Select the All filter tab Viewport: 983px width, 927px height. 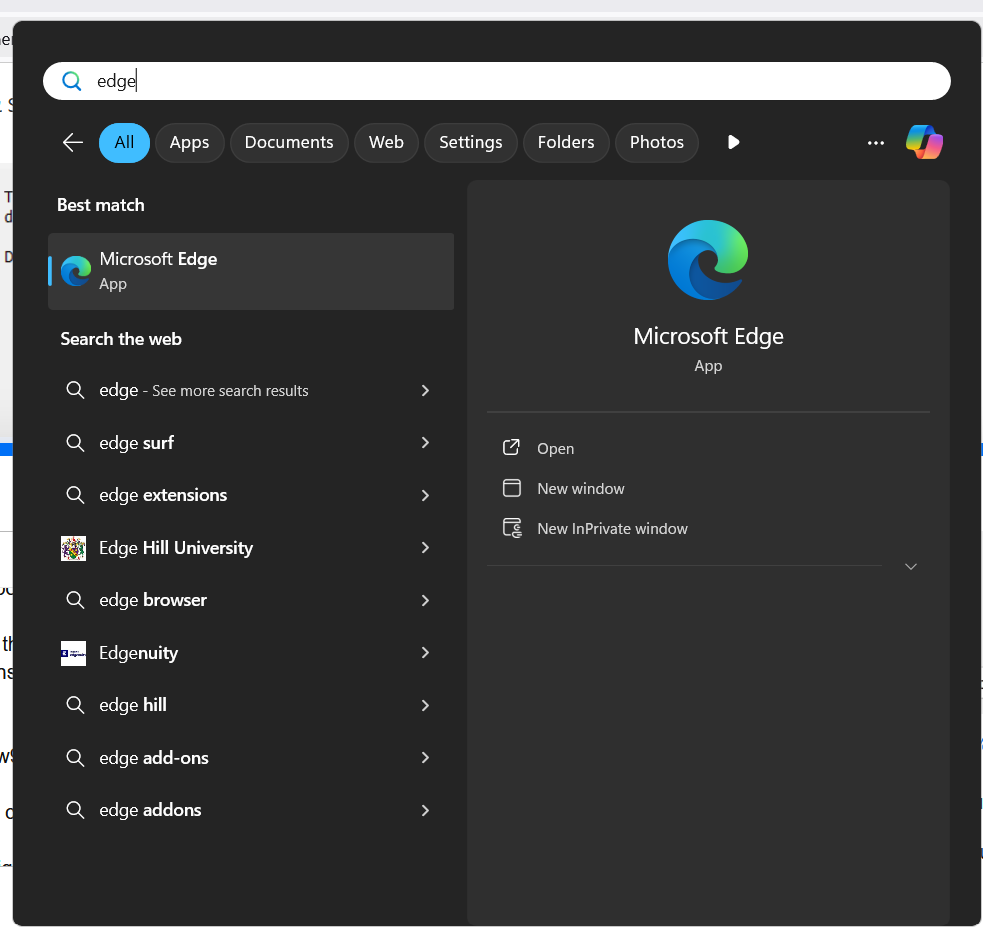click(124, 142)
